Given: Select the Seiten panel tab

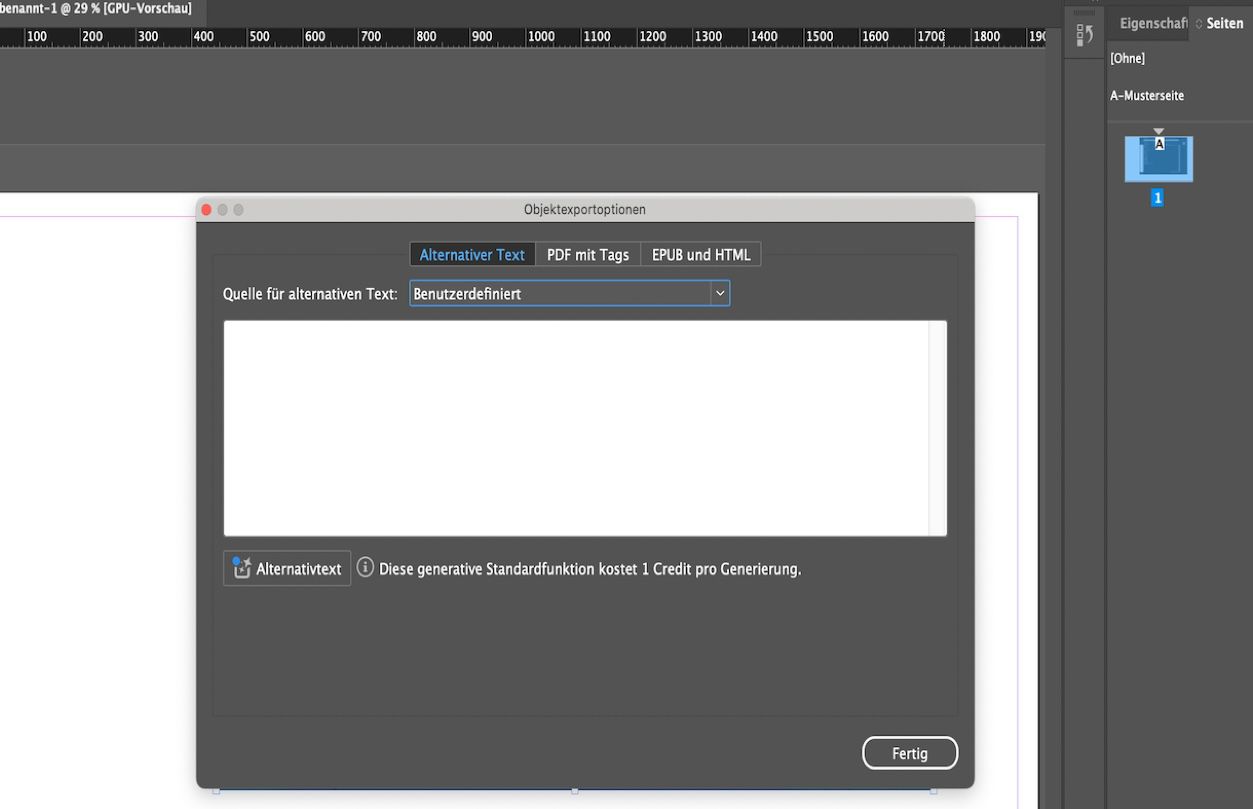Looking at the screenshot, I should pos(1222,23).
